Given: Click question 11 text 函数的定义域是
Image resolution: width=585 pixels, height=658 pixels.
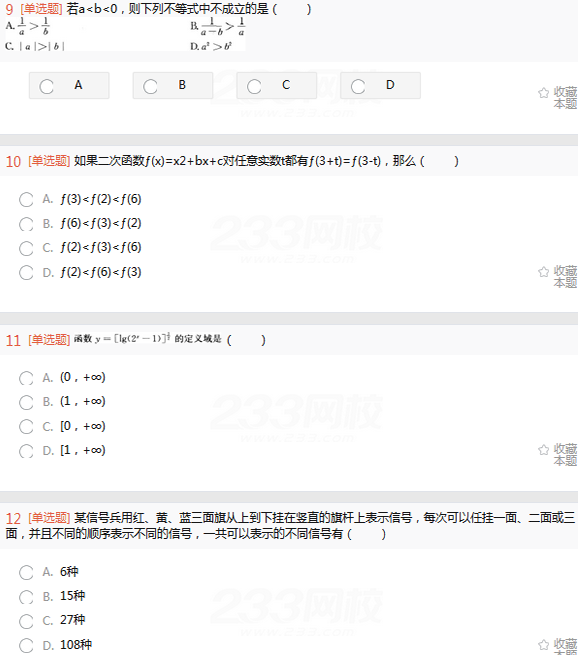Looking at the screenshot, I should (x=170, y=339).
